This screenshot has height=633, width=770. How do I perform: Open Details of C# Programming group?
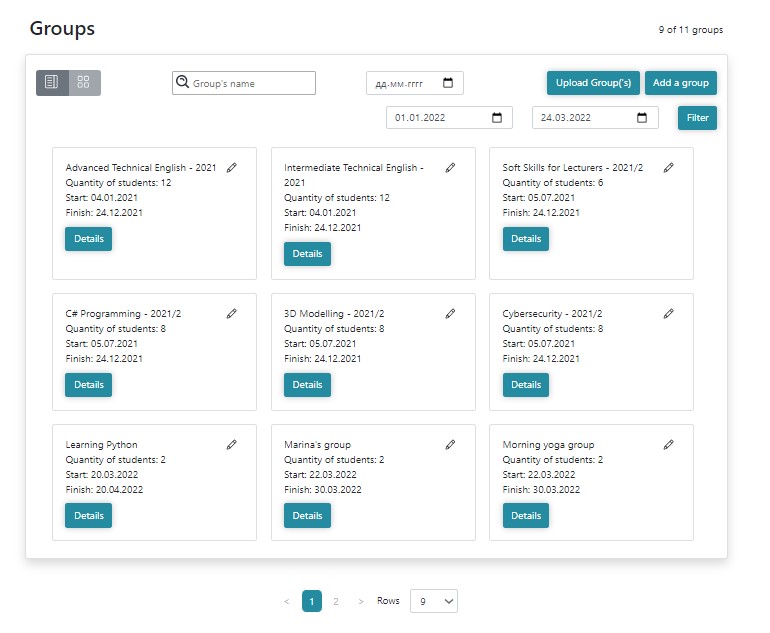(88, 385)
